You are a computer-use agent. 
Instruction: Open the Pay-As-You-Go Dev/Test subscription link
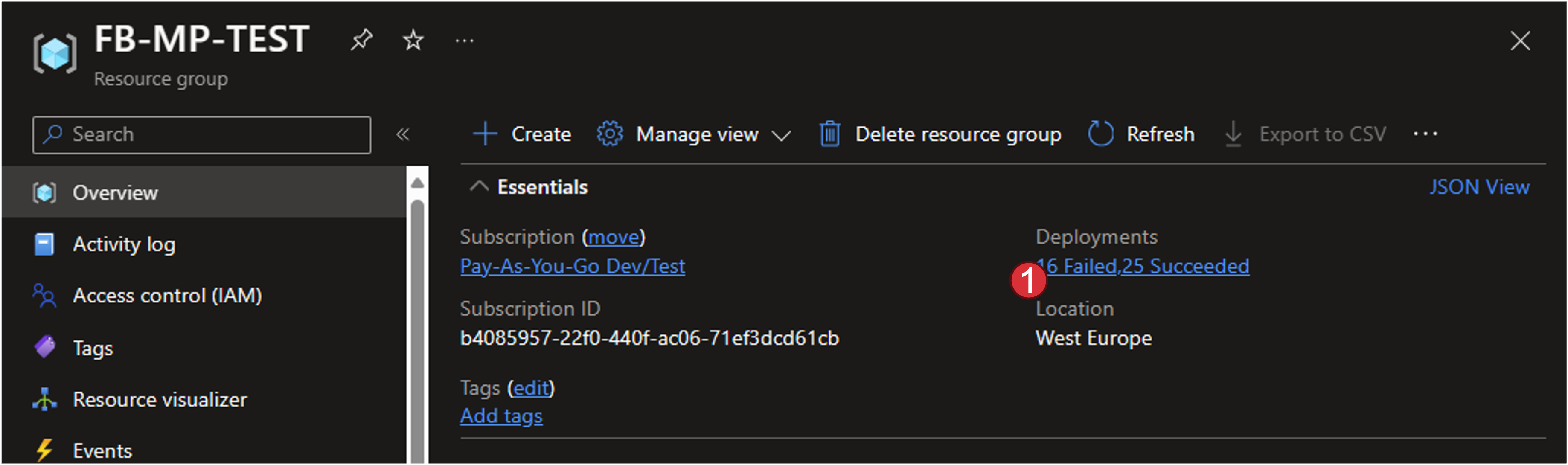pyautogui.click(x=572, y=267)
